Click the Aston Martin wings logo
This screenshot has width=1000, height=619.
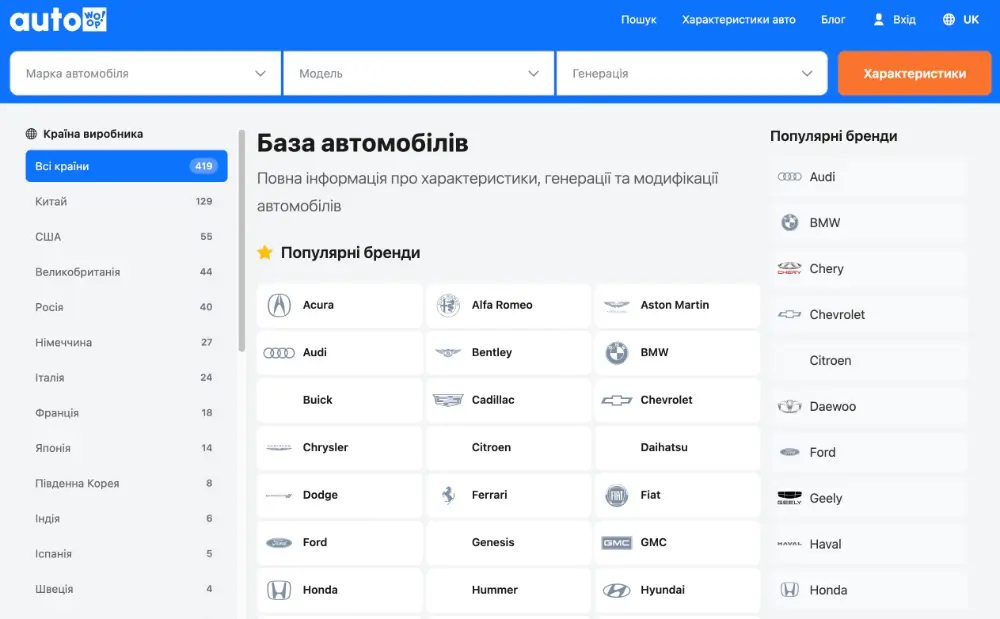coord(617,306)
